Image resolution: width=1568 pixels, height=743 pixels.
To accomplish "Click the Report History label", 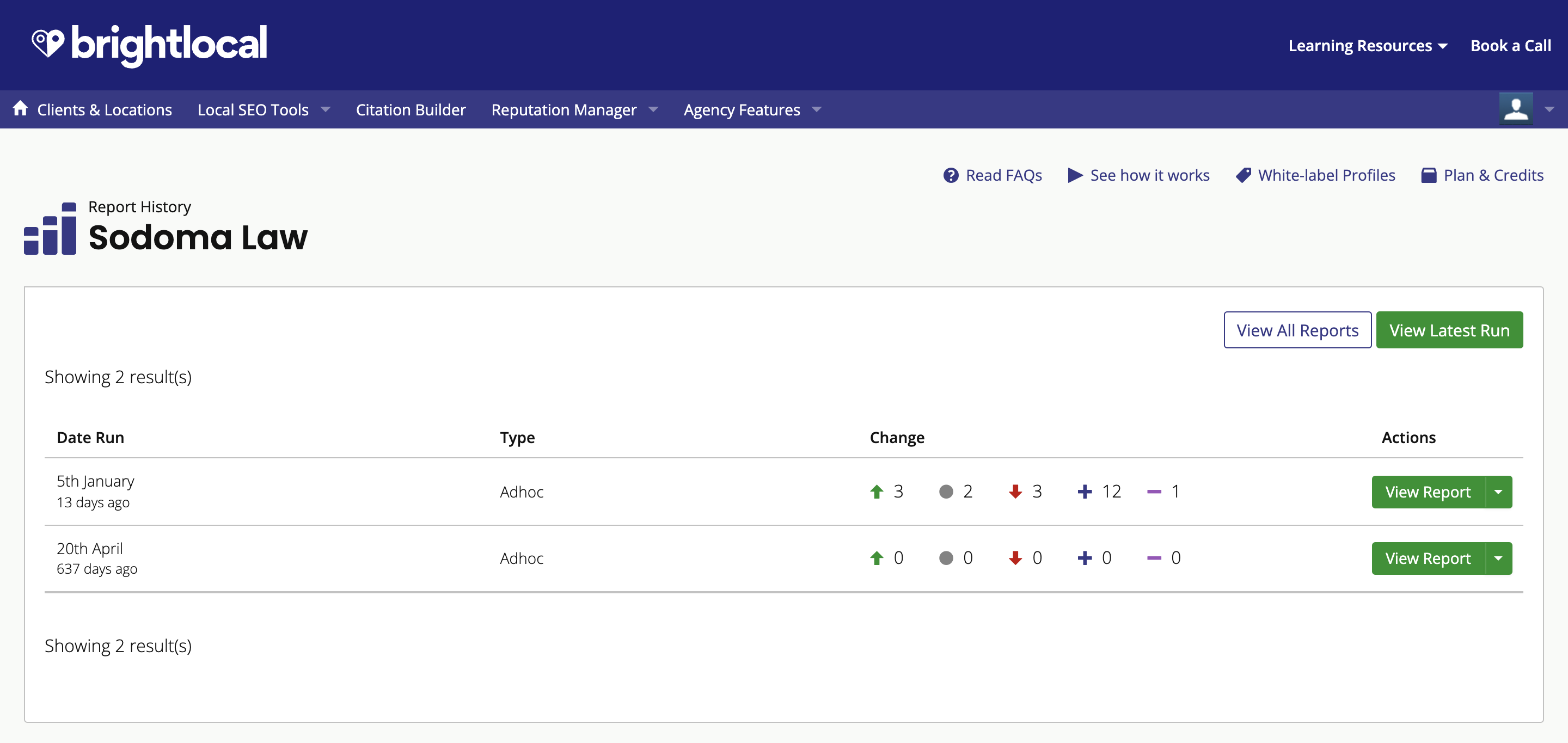I will (x=139, y=207).
